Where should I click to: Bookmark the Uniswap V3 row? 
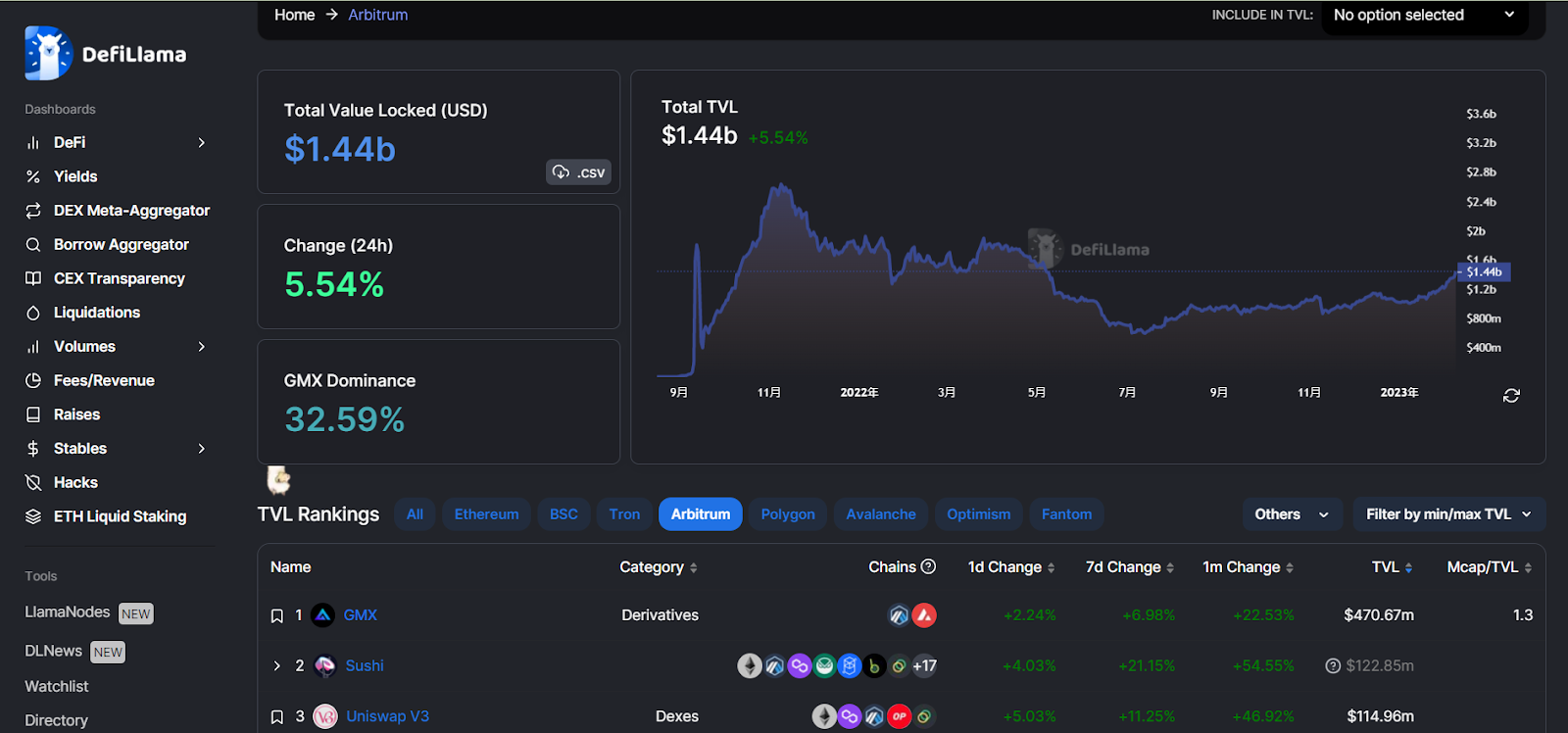click(x=277, y=716)
